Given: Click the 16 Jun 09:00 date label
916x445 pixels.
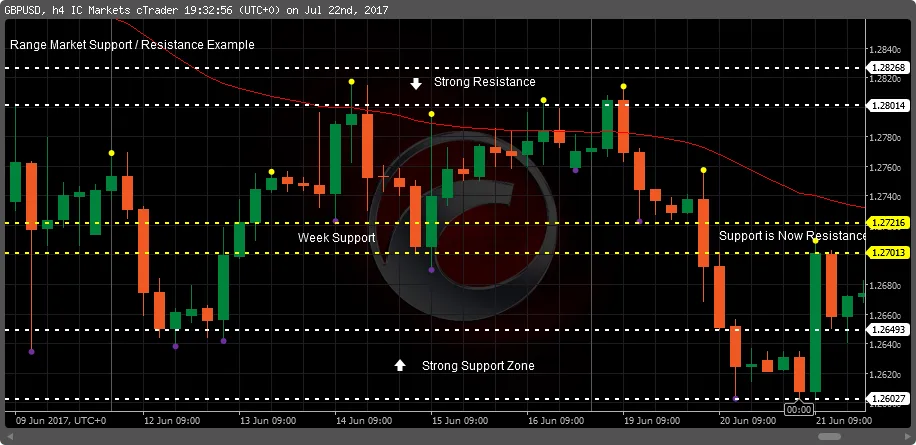Looking at the screenshot, I should (x=556, y=420).
